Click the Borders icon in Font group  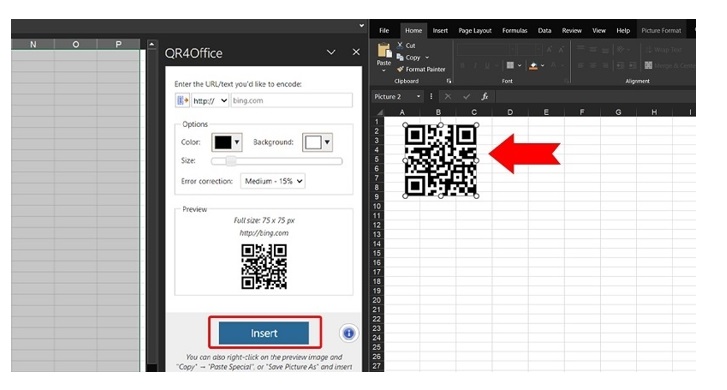(510, 65)
